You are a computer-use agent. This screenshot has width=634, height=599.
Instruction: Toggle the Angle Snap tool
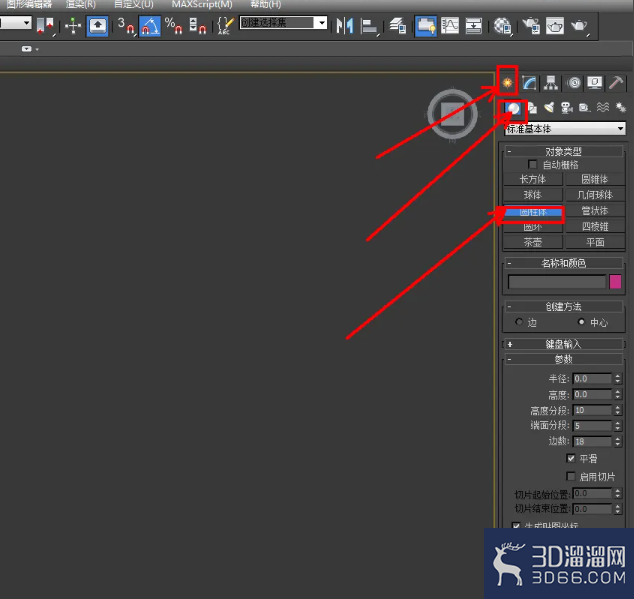point(150,25)
